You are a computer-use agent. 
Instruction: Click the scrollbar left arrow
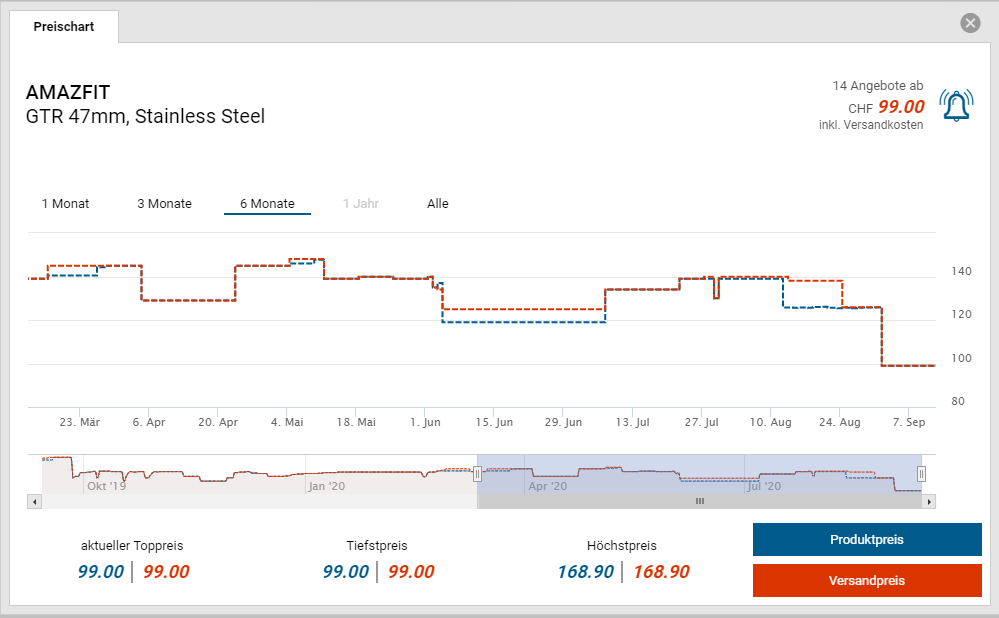(35, 501)
